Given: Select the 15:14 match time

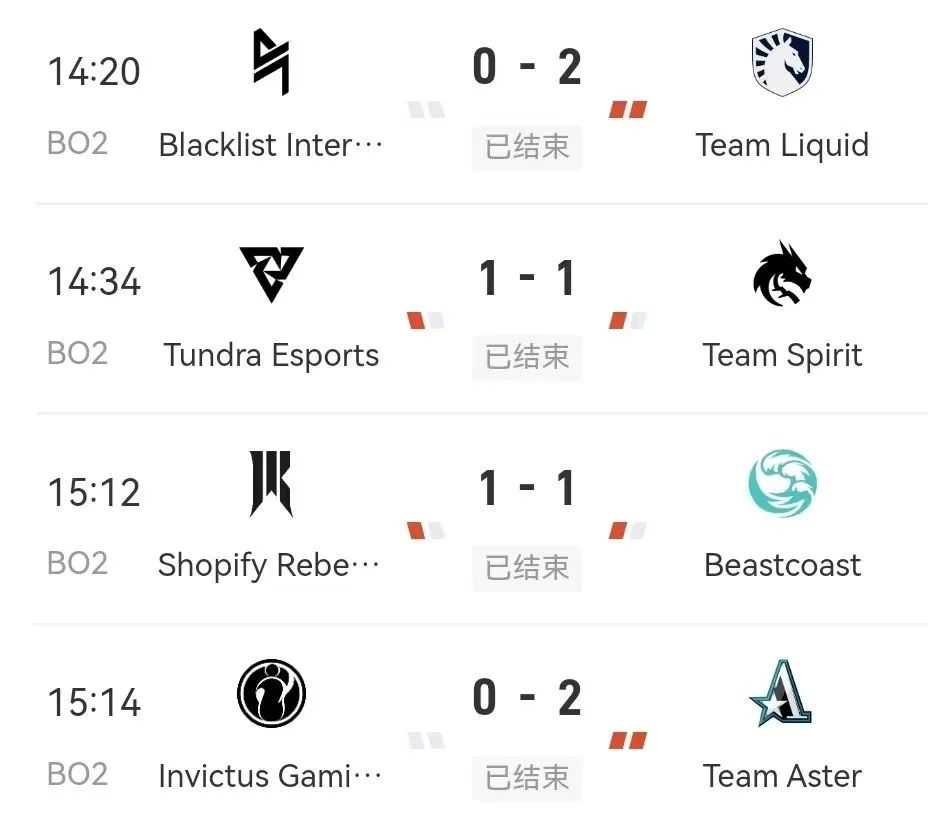Looking at the screenshot, I should click(x=94, y=702).
